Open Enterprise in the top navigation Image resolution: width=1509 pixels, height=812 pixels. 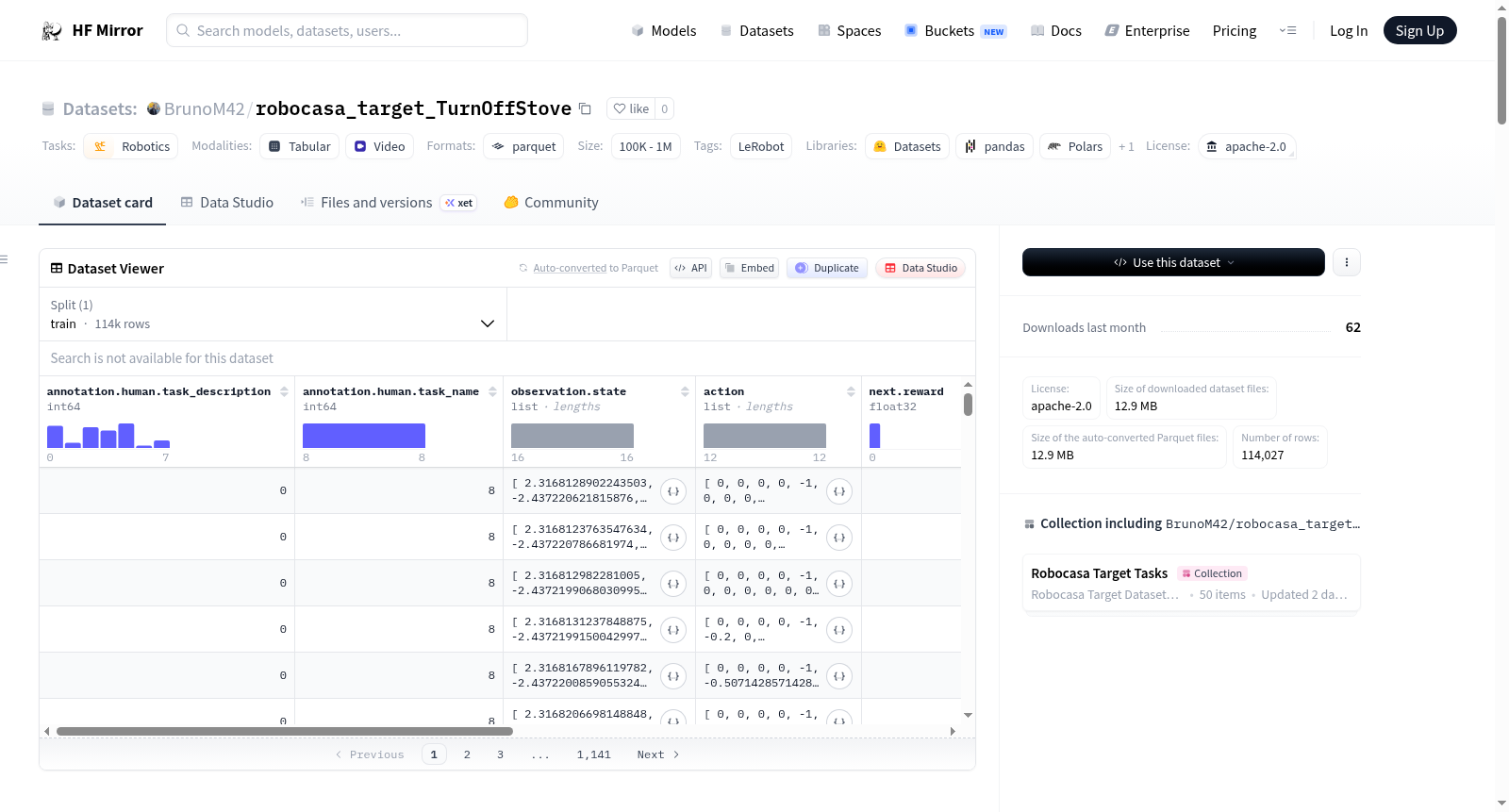(1147, 30)
